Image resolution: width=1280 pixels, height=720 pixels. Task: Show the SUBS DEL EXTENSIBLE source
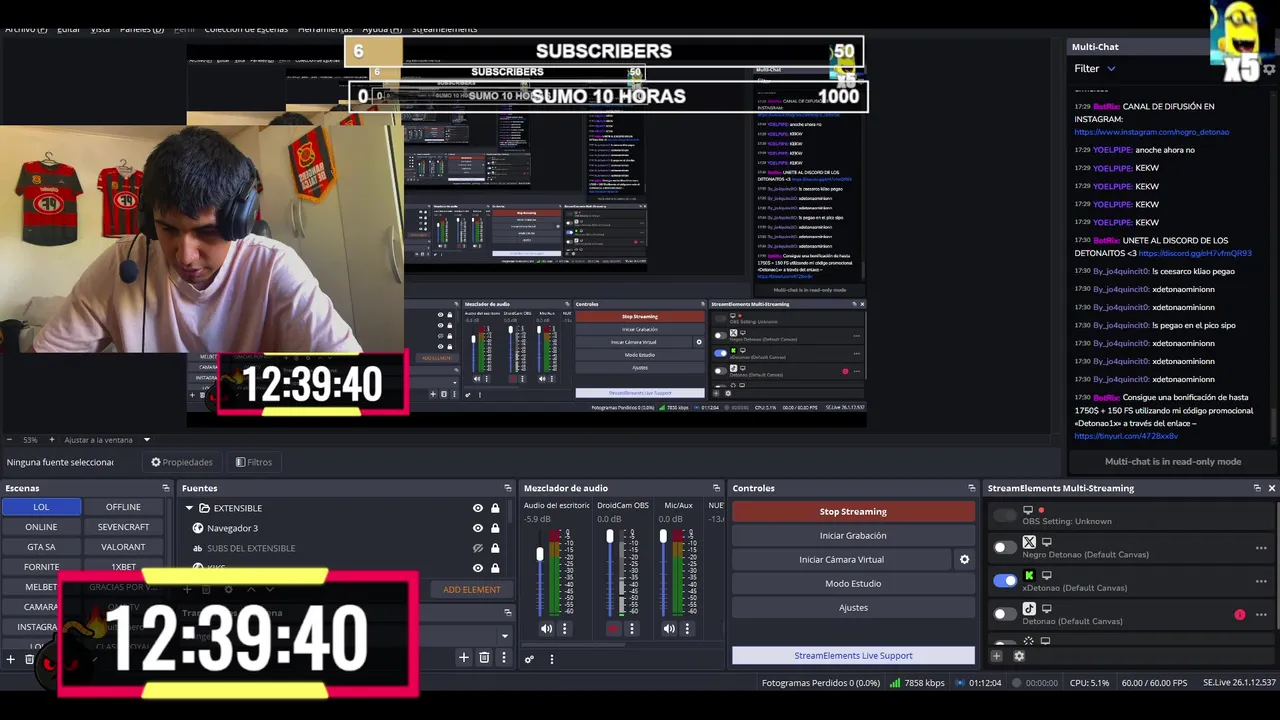coord(478,548)
